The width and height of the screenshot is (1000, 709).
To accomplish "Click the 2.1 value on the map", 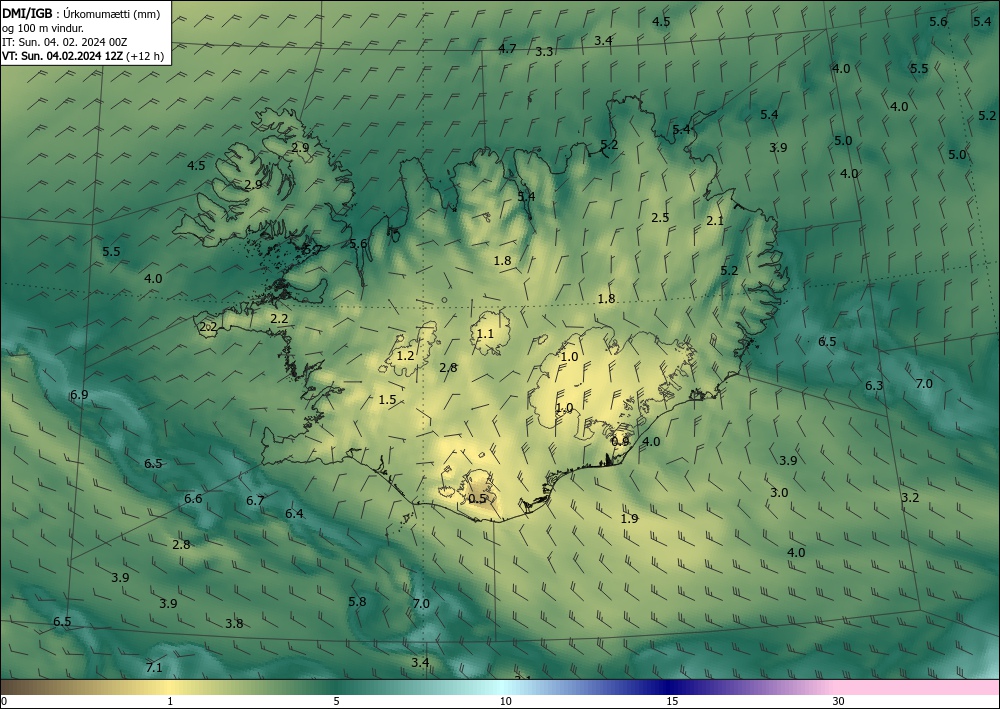I will tap(715, 221).
